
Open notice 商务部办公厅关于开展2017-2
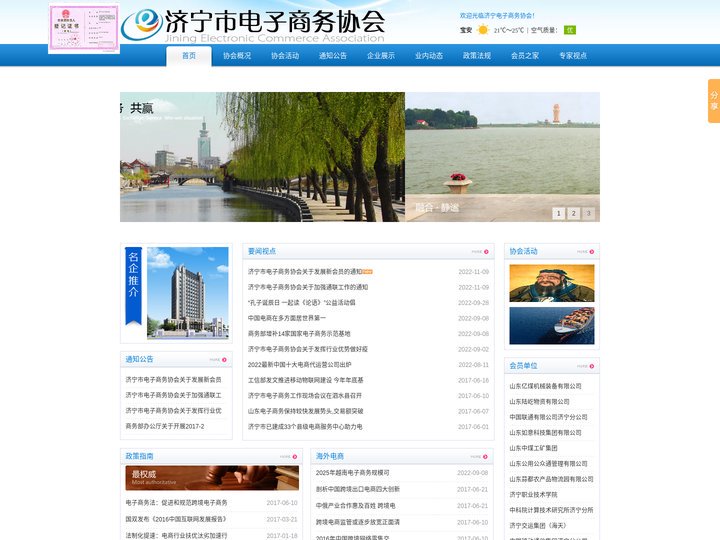[x=165, y=426]
